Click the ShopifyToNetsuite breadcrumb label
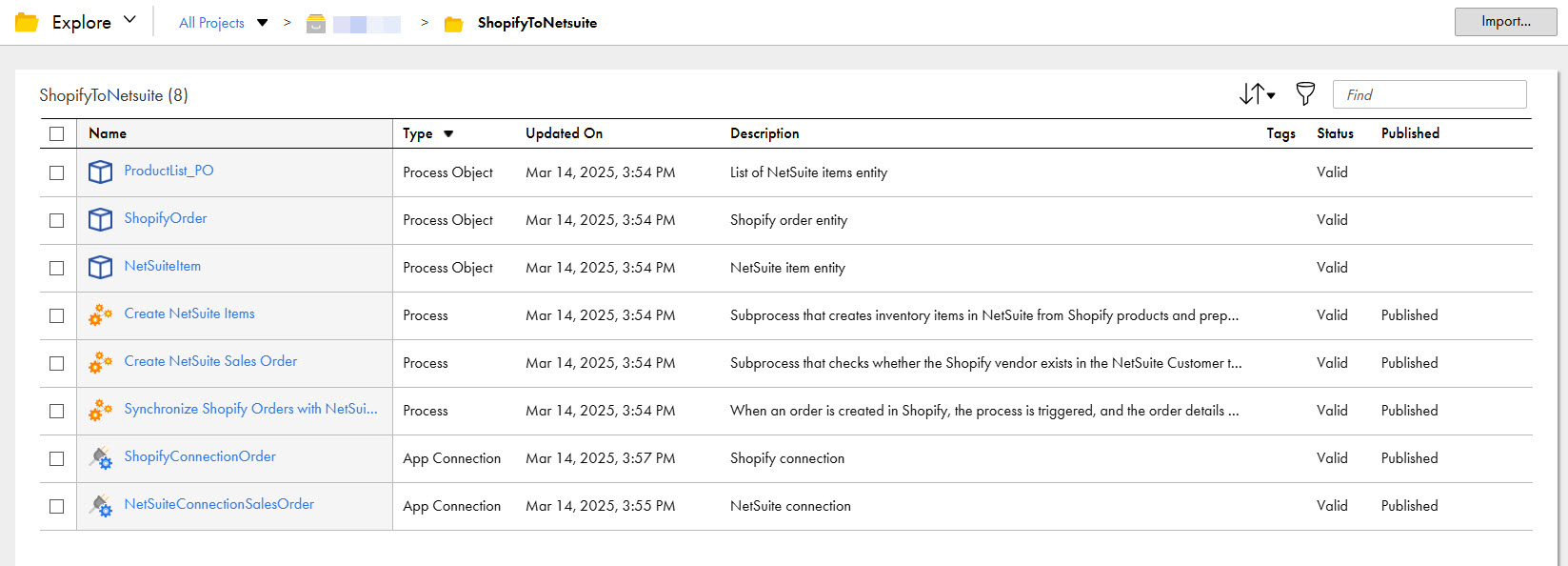 (x=537, y=23)
